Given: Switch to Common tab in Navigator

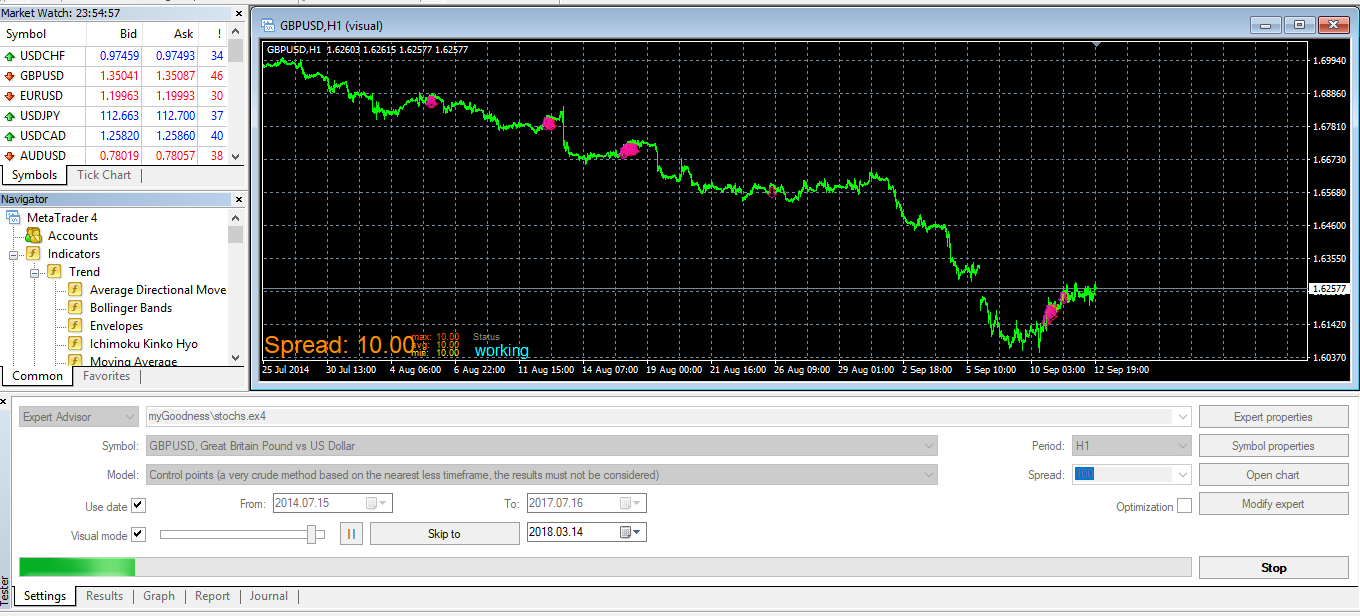Looking at the screenshot, I should point(37,377).
